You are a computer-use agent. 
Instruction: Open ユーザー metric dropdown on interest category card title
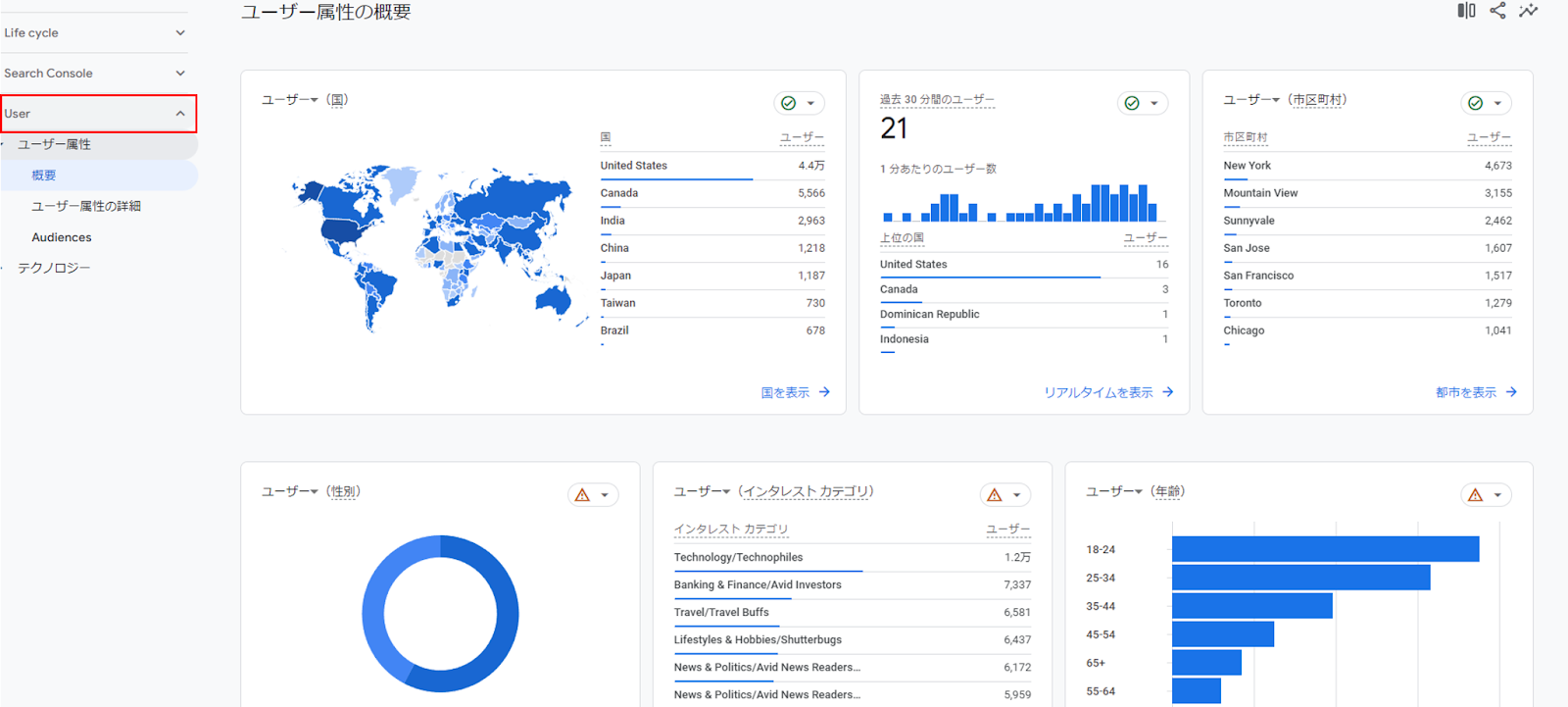coord(702,492)
